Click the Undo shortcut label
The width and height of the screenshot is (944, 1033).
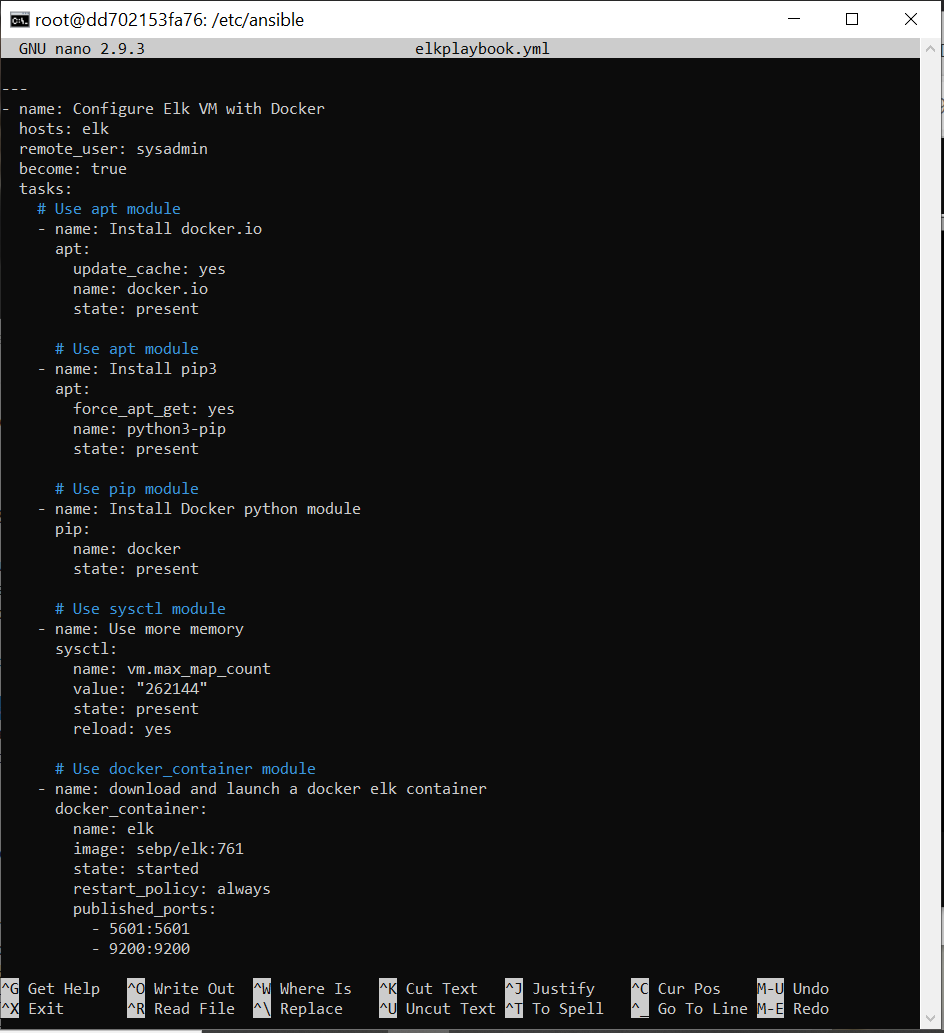click(x=811, y=988)
